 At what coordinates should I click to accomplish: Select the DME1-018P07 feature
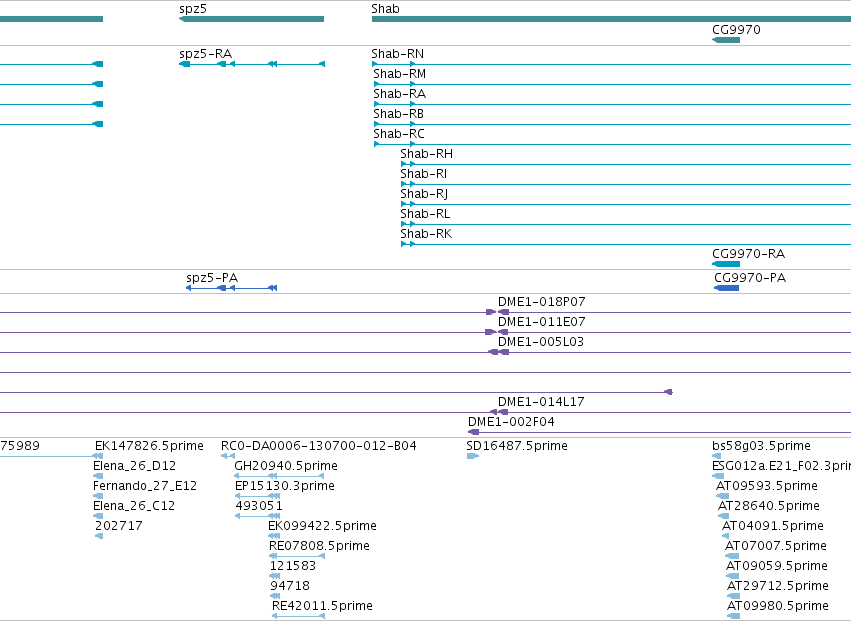point(542,302)
